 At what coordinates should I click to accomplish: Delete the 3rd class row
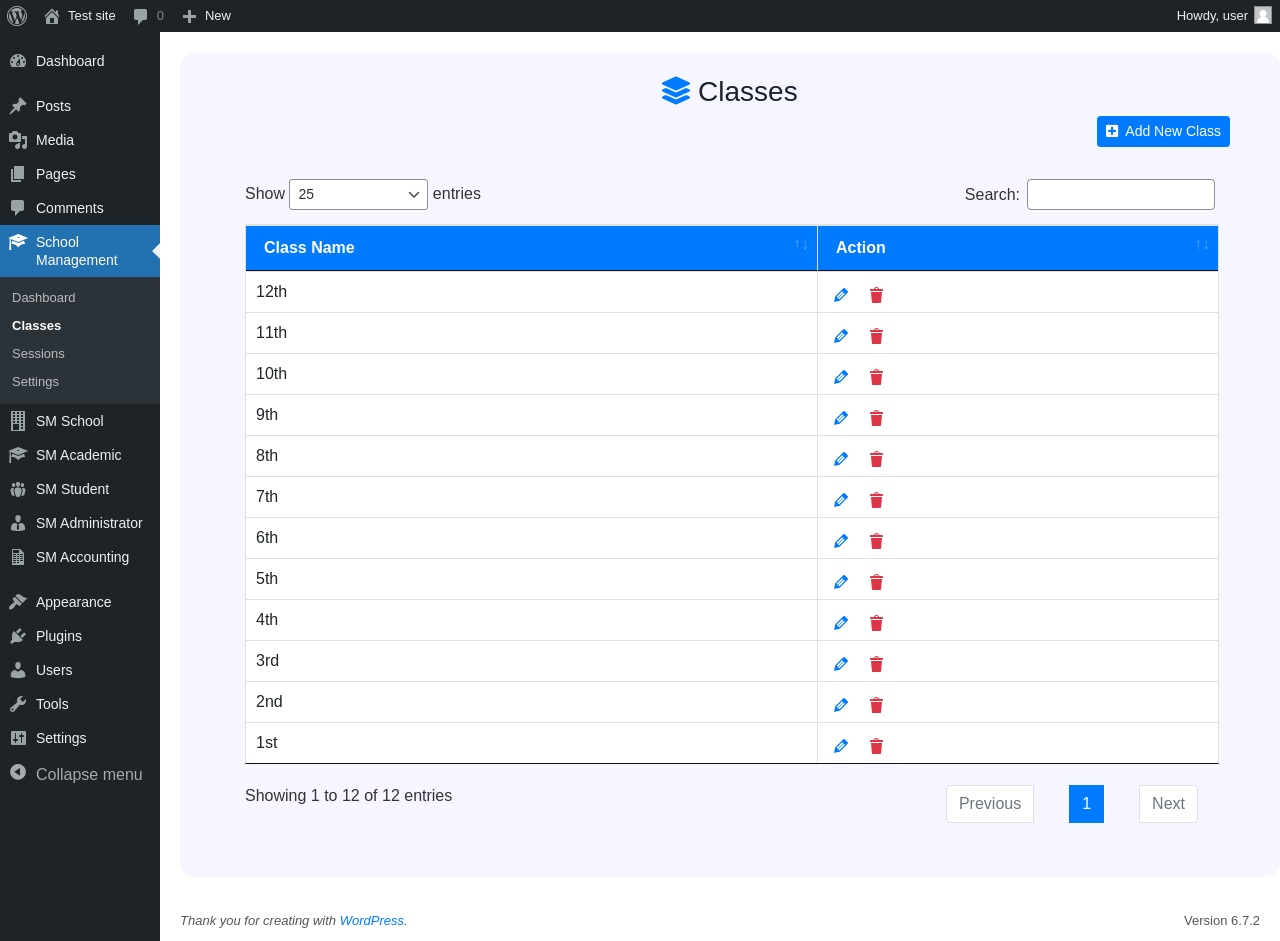(876, 664)
